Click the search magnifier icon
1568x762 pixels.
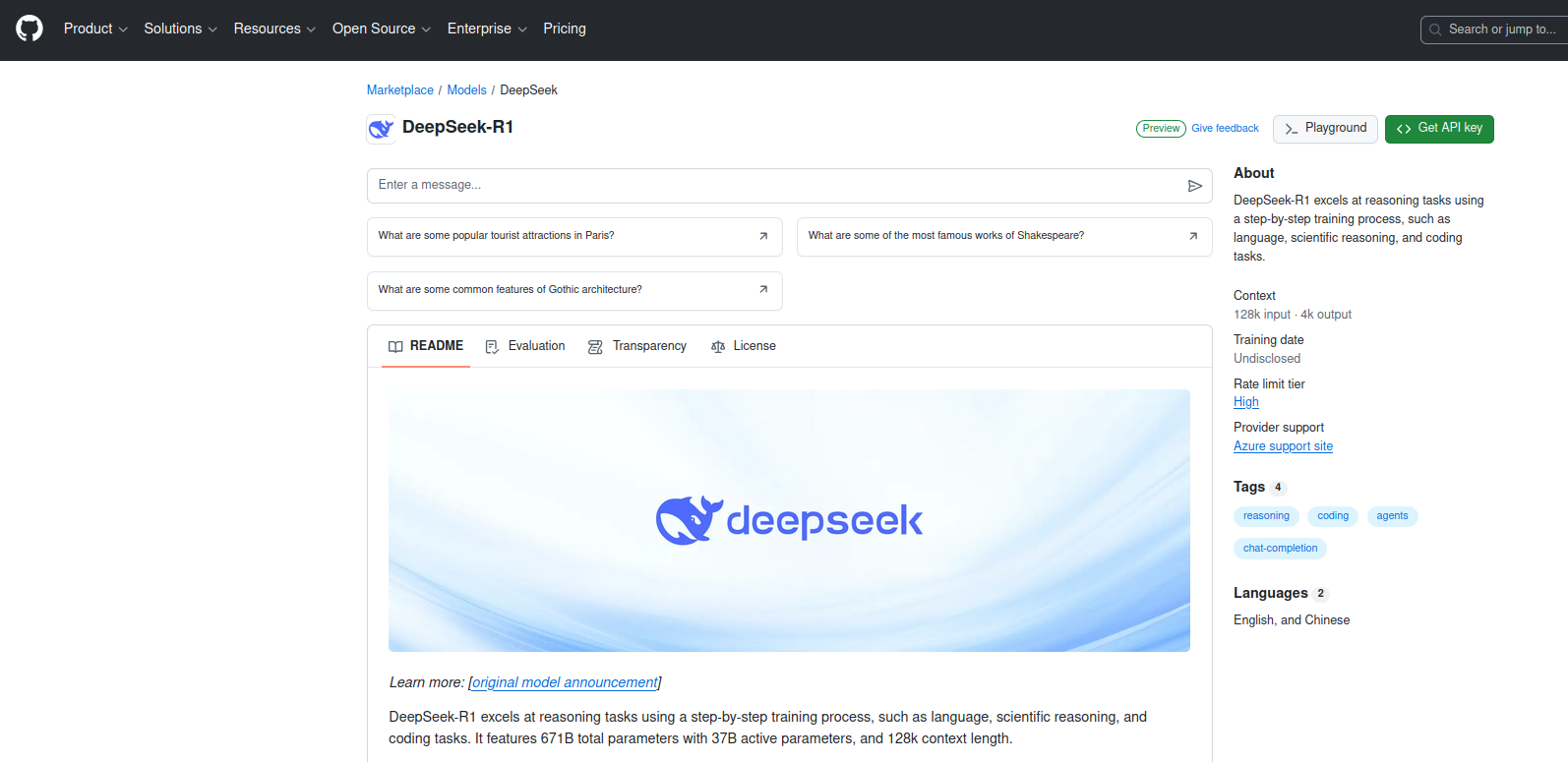1435,29
